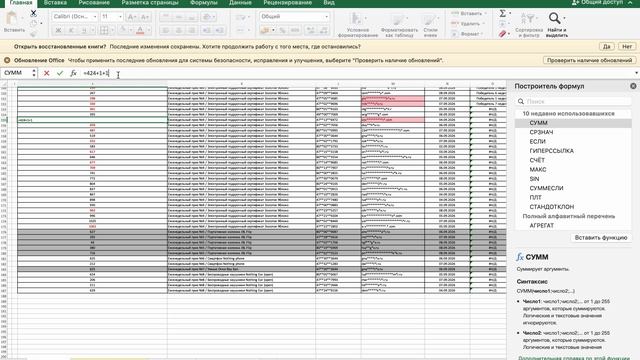Open the Рецензирование tab
Viewport: 640px width, 360px height.
click(x=288, y=2)
